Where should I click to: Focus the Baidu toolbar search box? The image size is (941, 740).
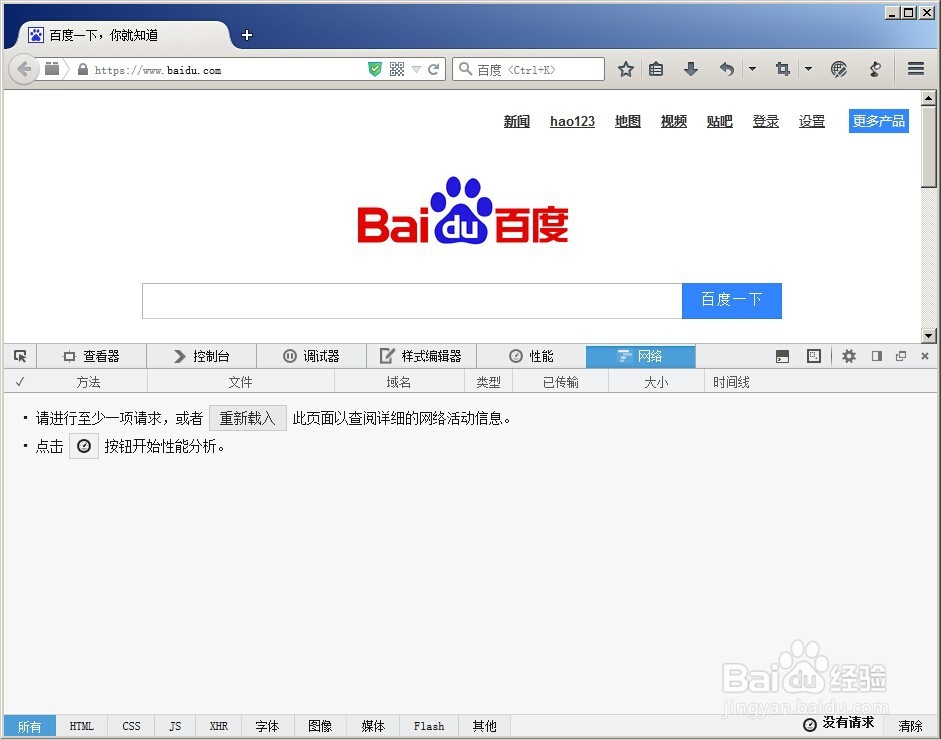point(528,70)
